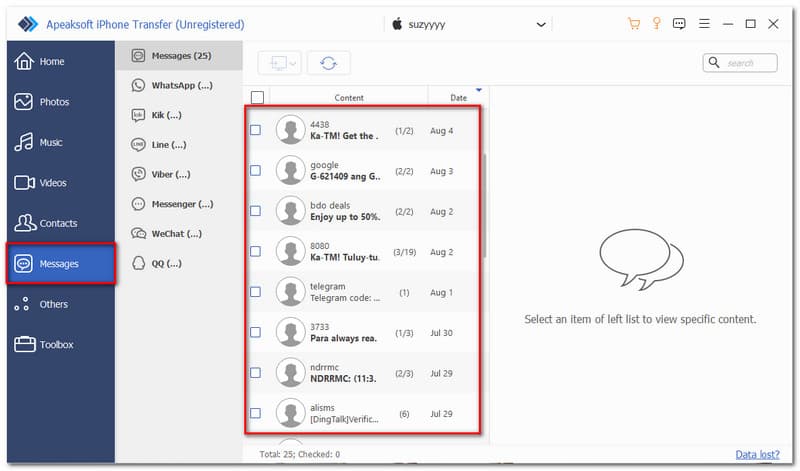Check the box for the alisms message

(255, 413)
